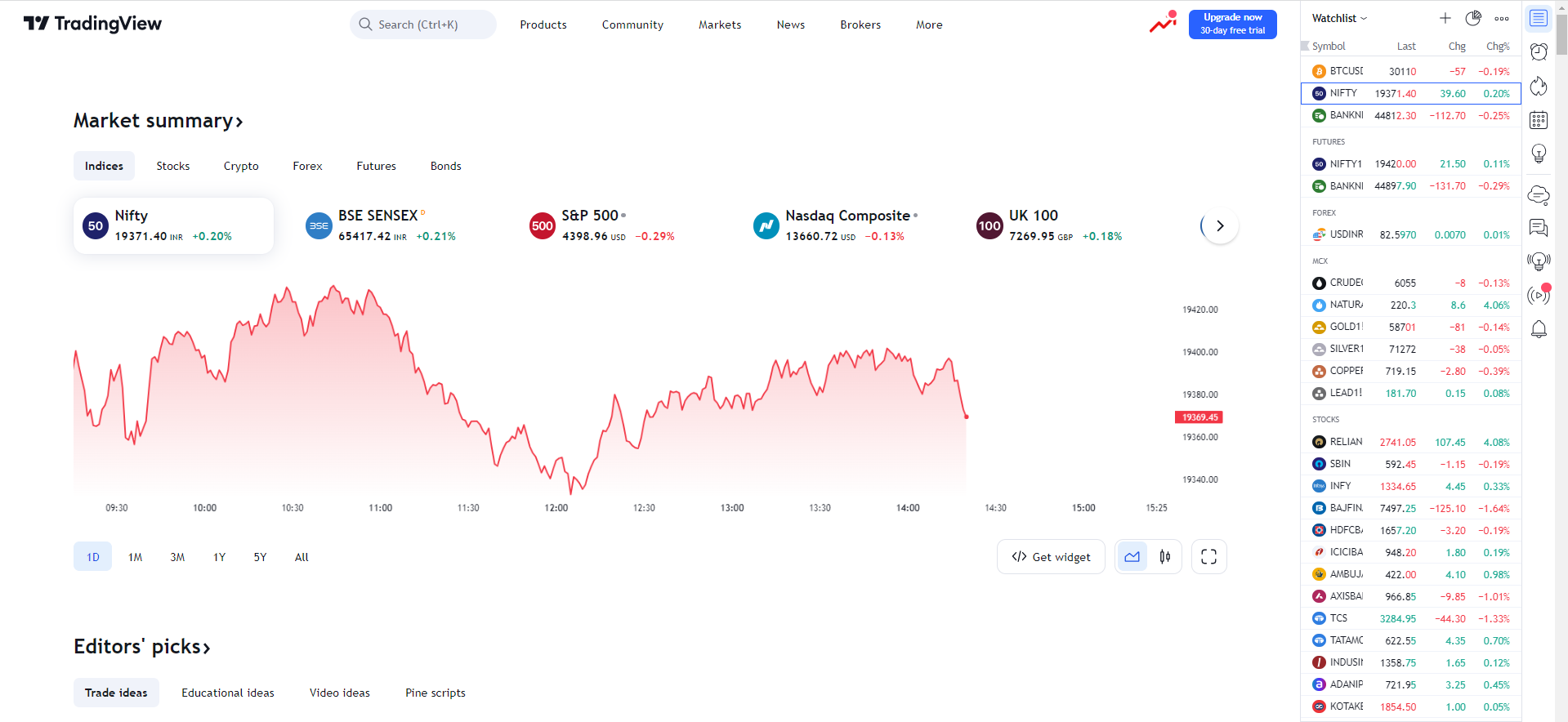1568x722 pixels.
Task: Click the Get widget button
Action: [1051, 557]
